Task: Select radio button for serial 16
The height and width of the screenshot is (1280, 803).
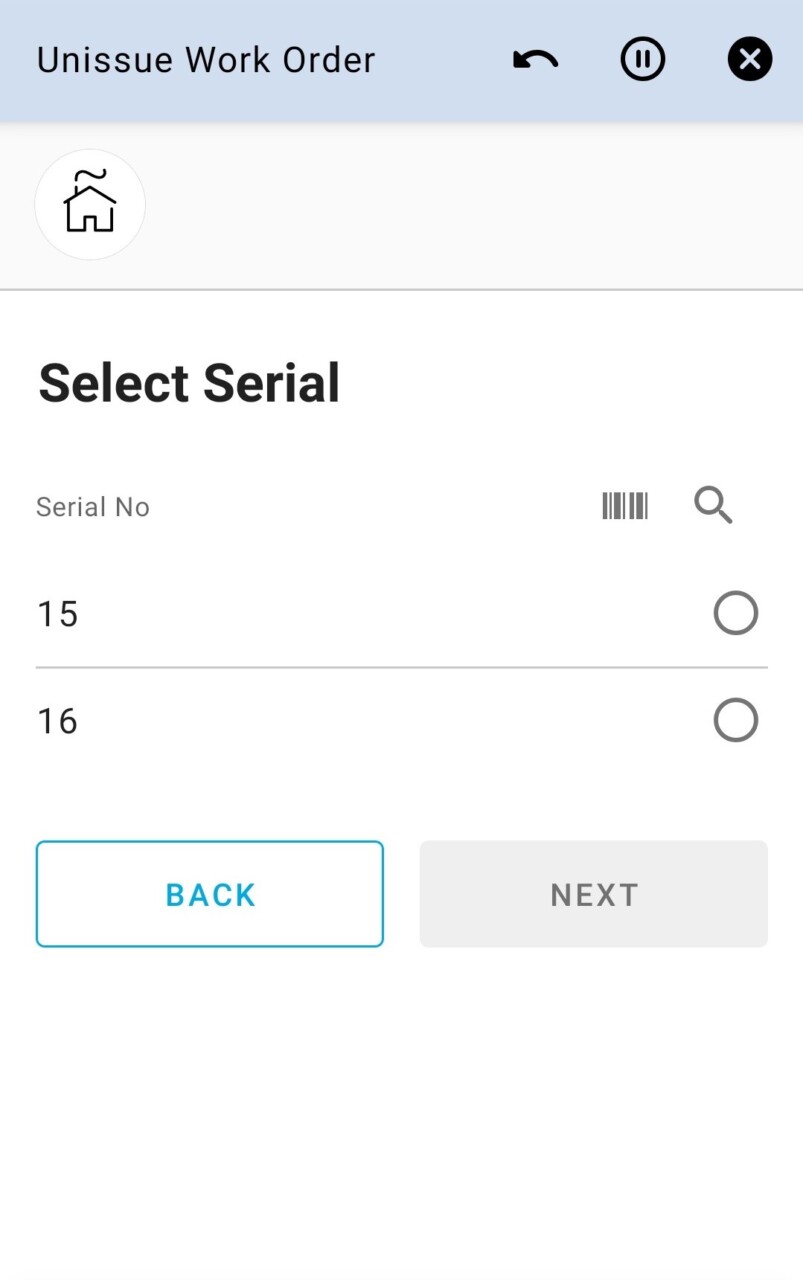Action: click(735, 720)
